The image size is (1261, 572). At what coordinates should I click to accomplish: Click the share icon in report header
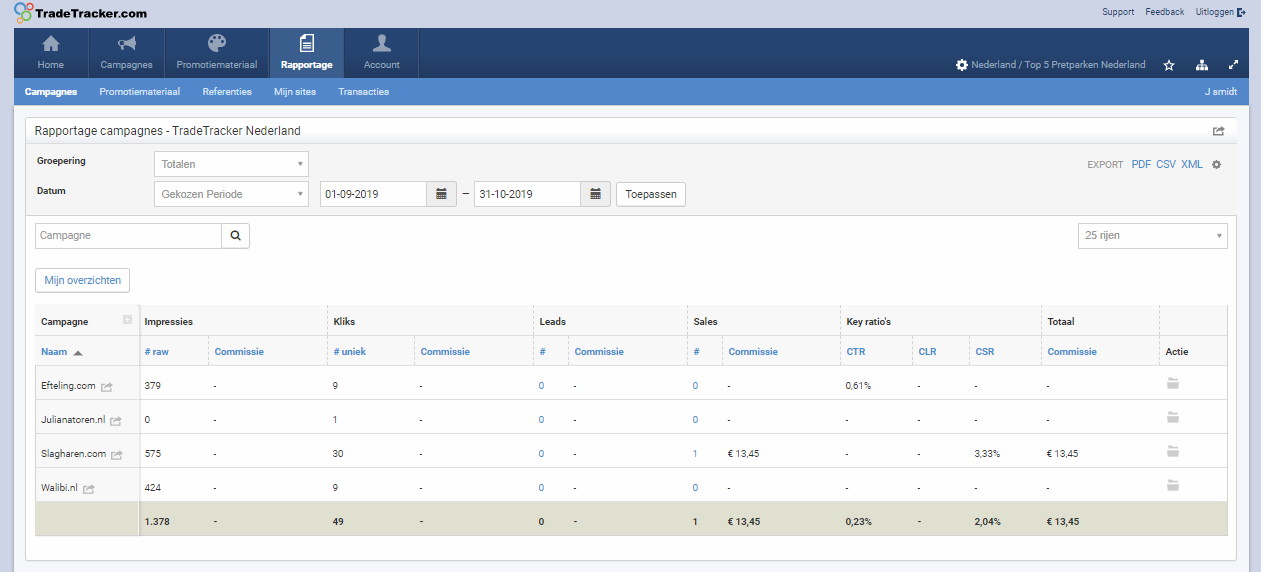point(1218,131)
